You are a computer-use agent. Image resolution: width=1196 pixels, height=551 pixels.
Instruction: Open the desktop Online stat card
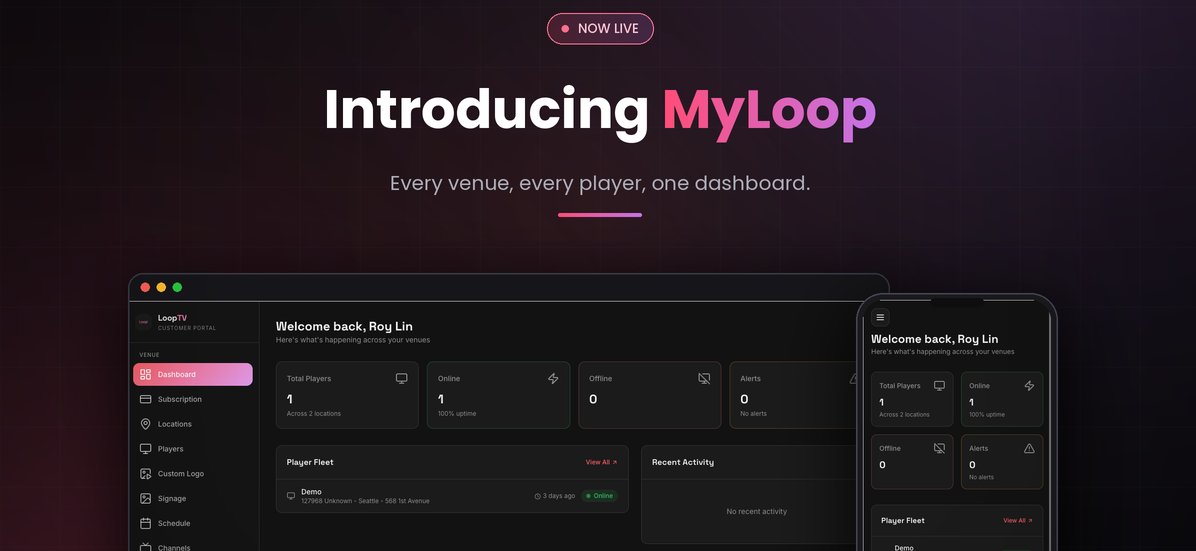point(498,395)
